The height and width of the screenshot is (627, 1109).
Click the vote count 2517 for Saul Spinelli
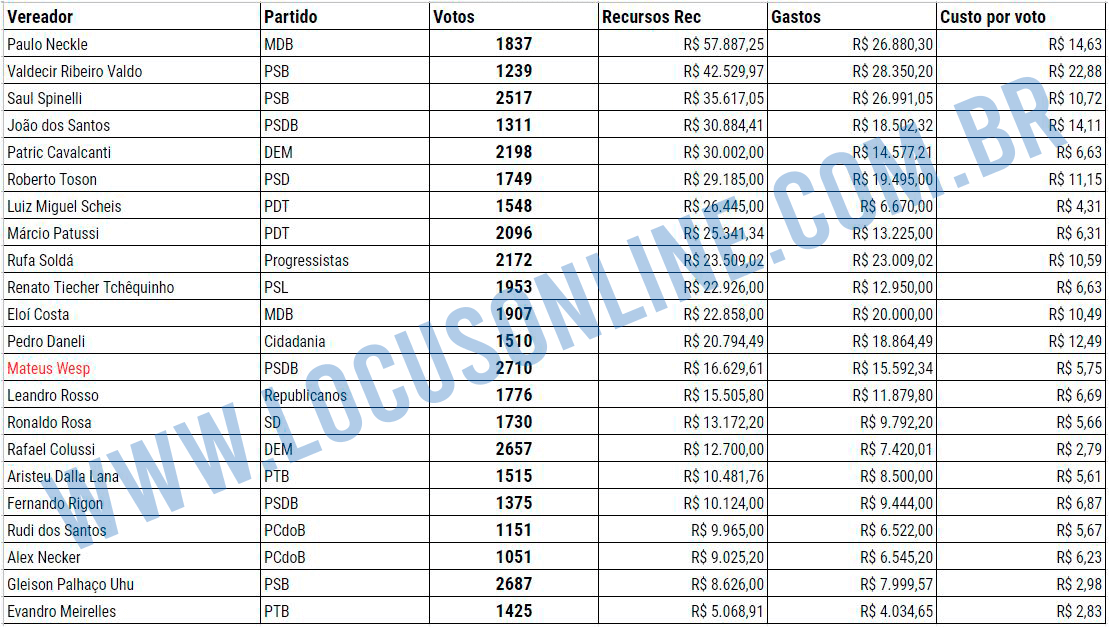514,98
